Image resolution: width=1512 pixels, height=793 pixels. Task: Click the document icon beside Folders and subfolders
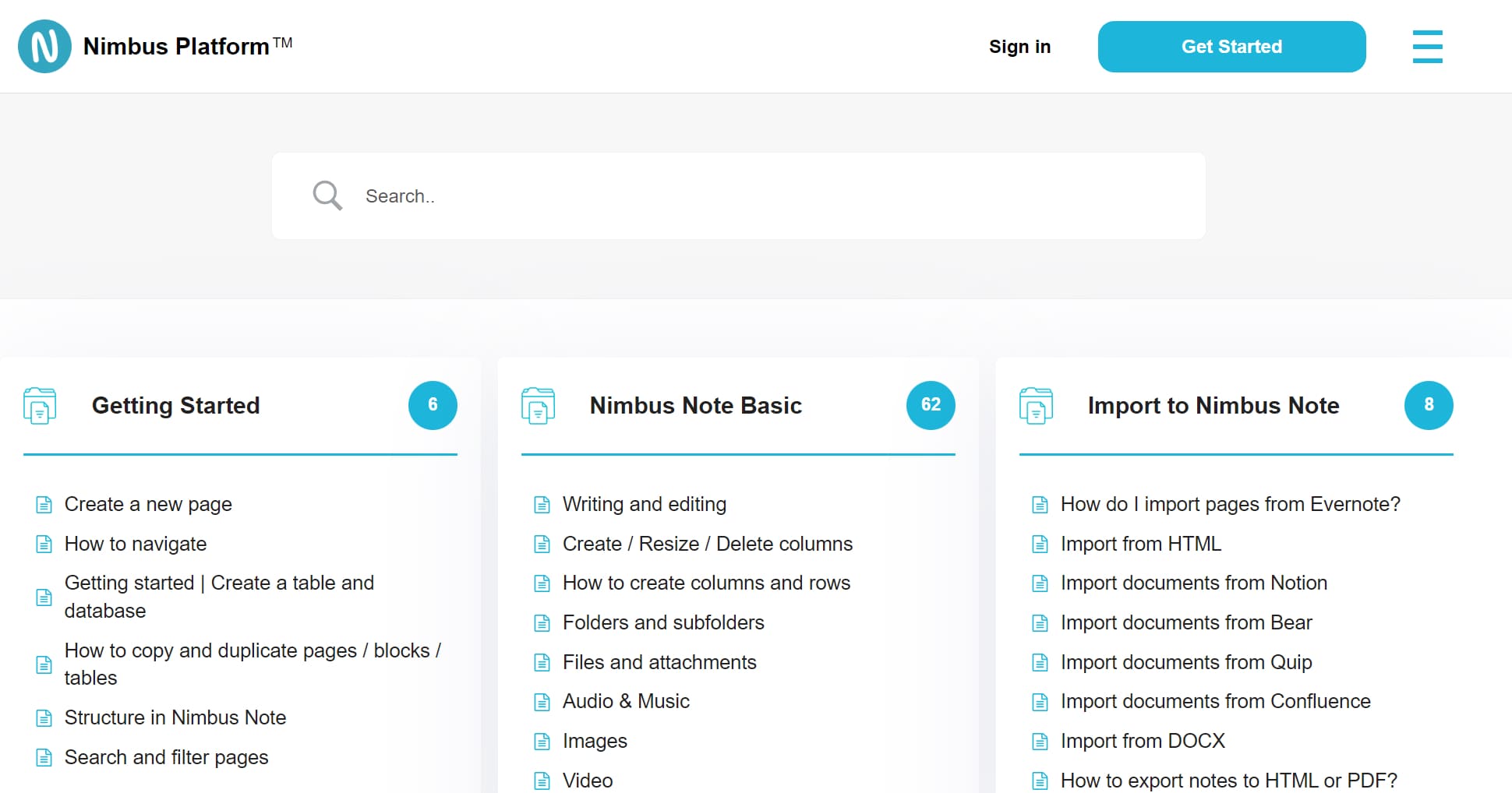(x=542, y=623)
